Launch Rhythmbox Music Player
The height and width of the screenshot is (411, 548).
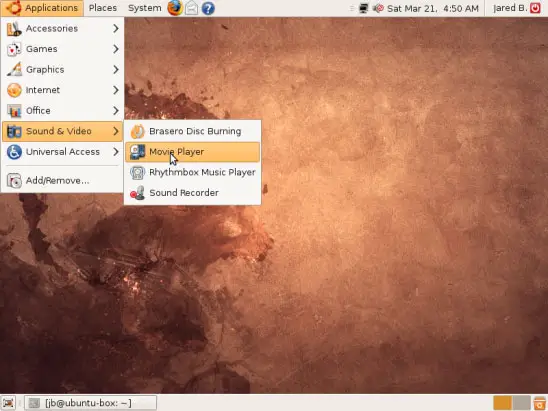[193, 172]
